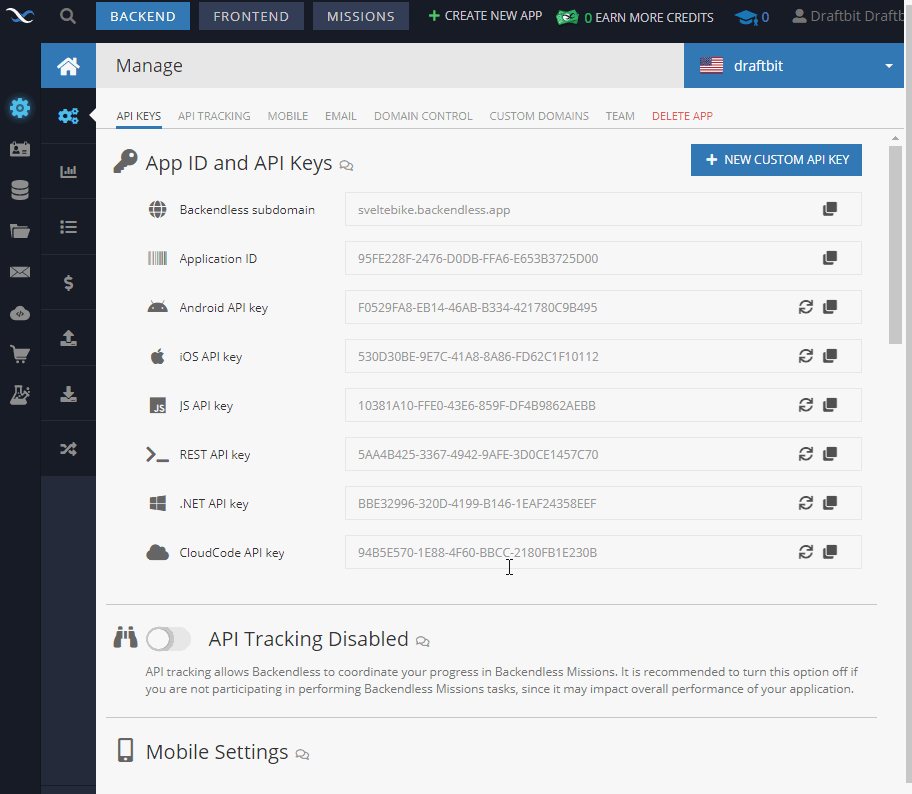Open comments icon beside API Tracking heading
Screen dimensions: 912x794
pos(422,642)
